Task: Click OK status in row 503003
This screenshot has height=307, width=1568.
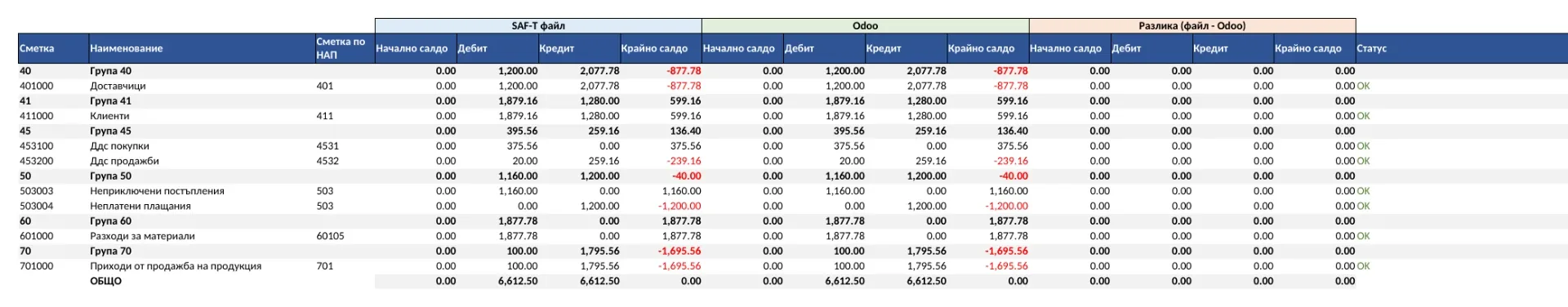Action: (x=1364, y=191)
